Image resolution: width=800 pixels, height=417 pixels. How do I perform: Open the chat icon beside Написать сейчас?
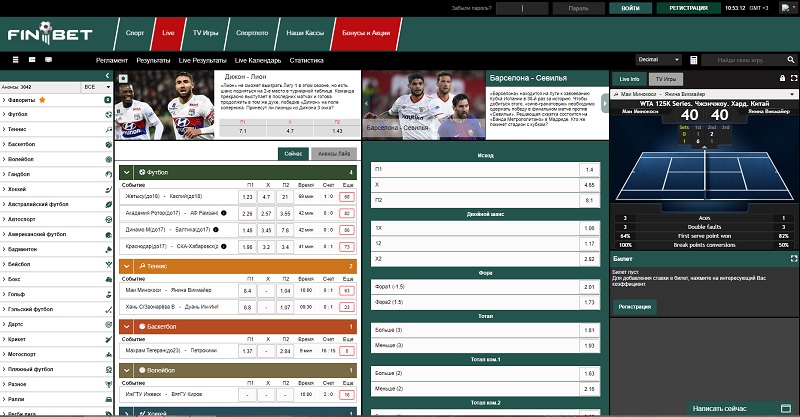pos(786,408)
